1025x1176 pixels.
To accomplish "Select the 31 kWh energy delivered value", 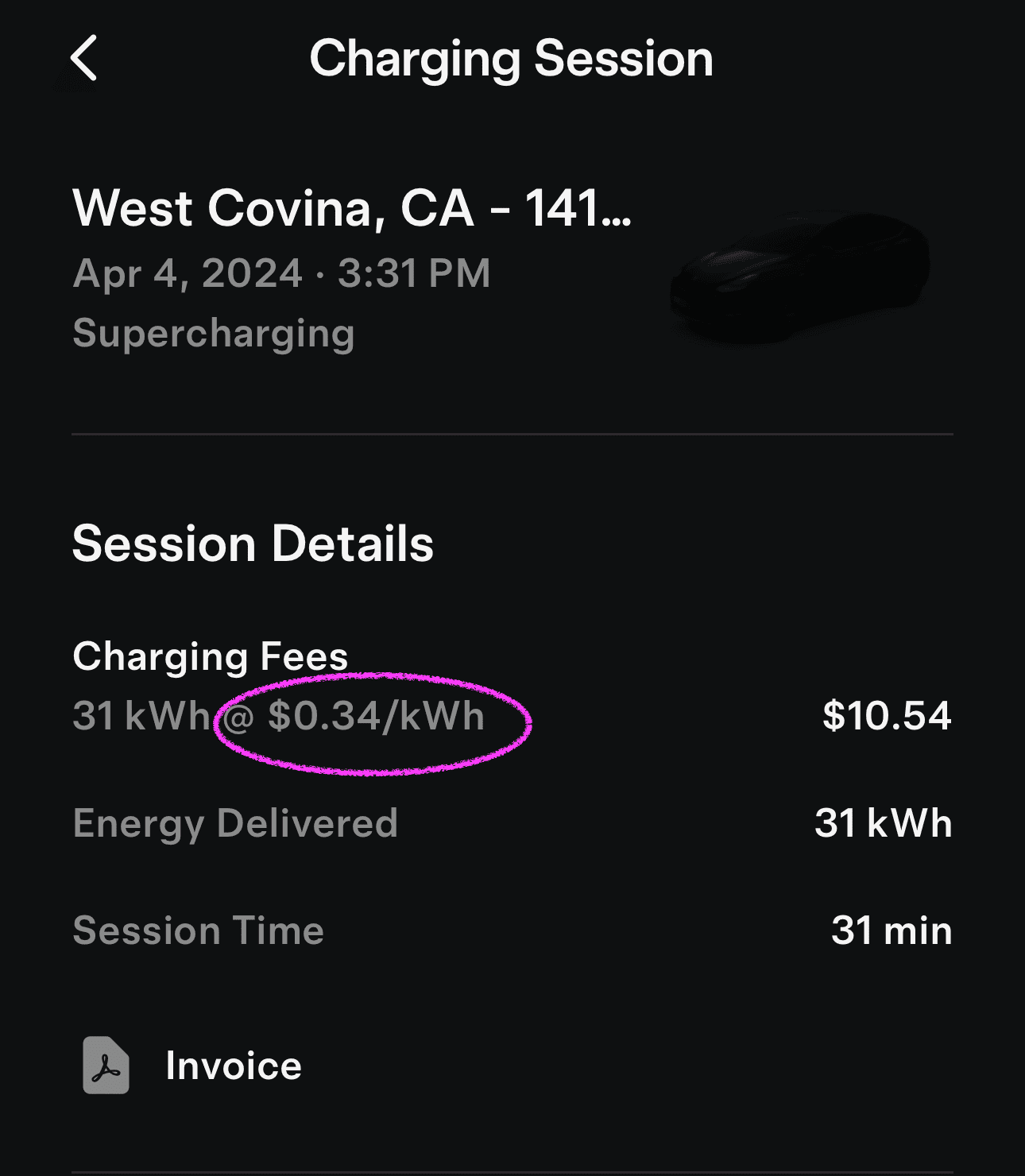I will tap(883, 823).
